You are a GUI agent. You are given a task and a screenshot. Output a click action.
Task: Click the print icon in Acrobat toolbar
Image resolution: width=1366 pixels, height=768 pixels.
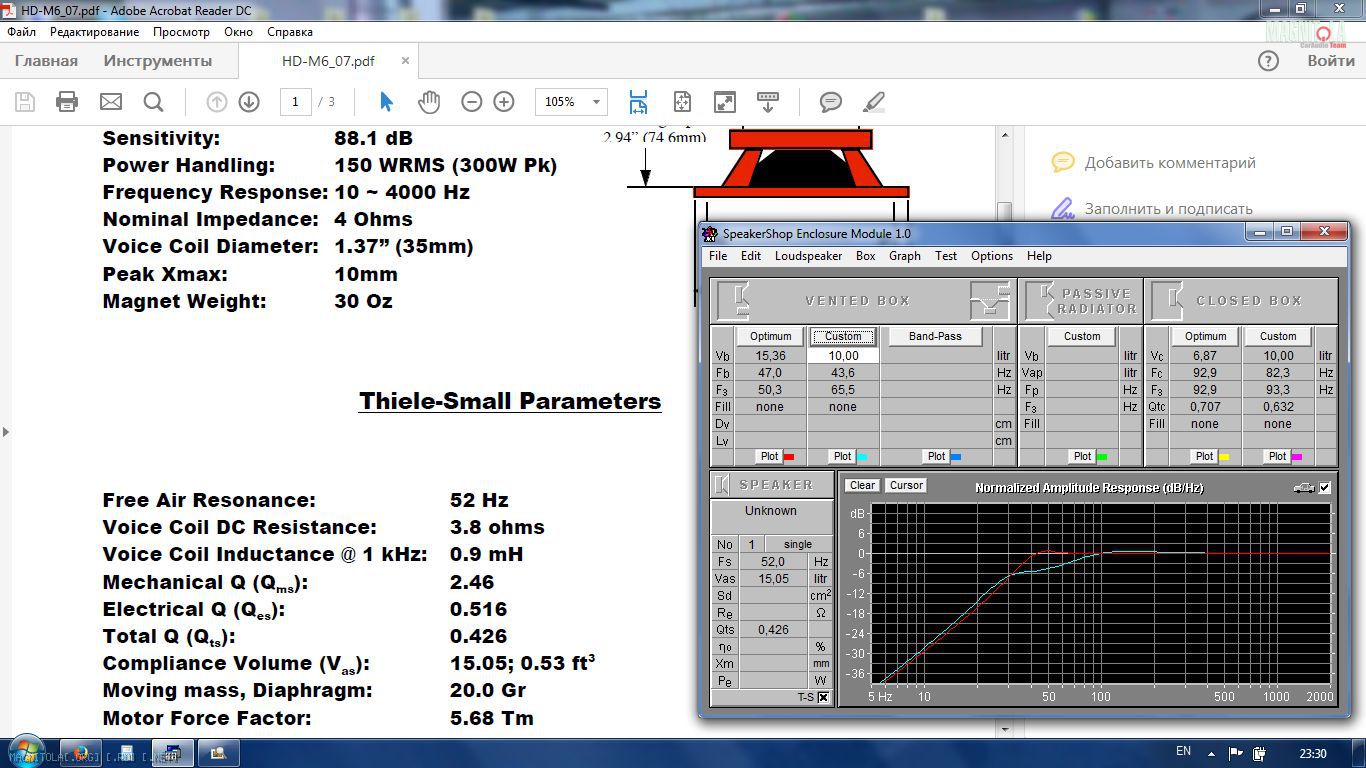[x=67, y=102]
